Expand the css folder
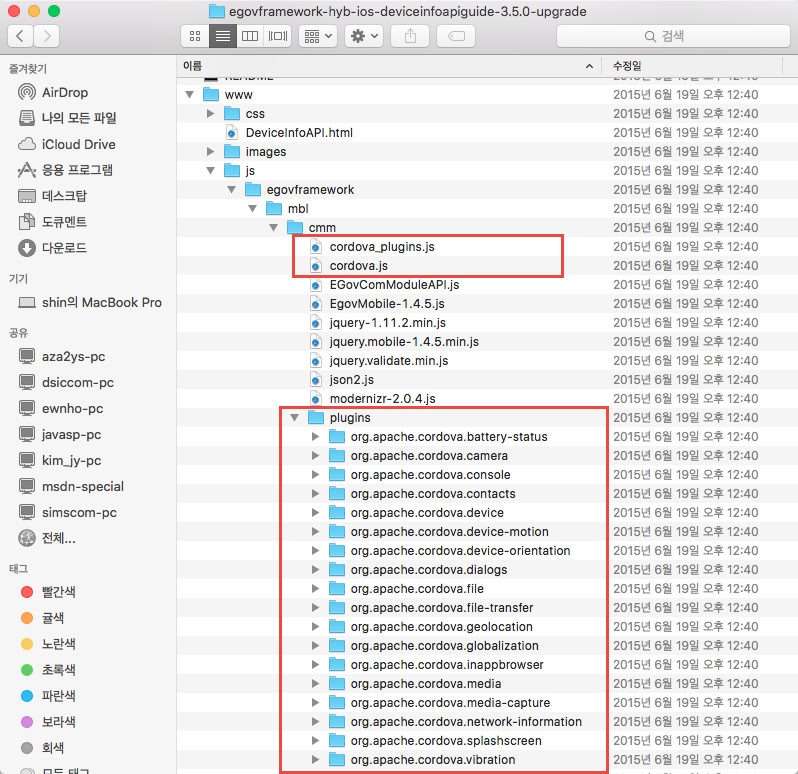Image resolution: width=798 pixels, height=774 pixels. tap(211, 114)
